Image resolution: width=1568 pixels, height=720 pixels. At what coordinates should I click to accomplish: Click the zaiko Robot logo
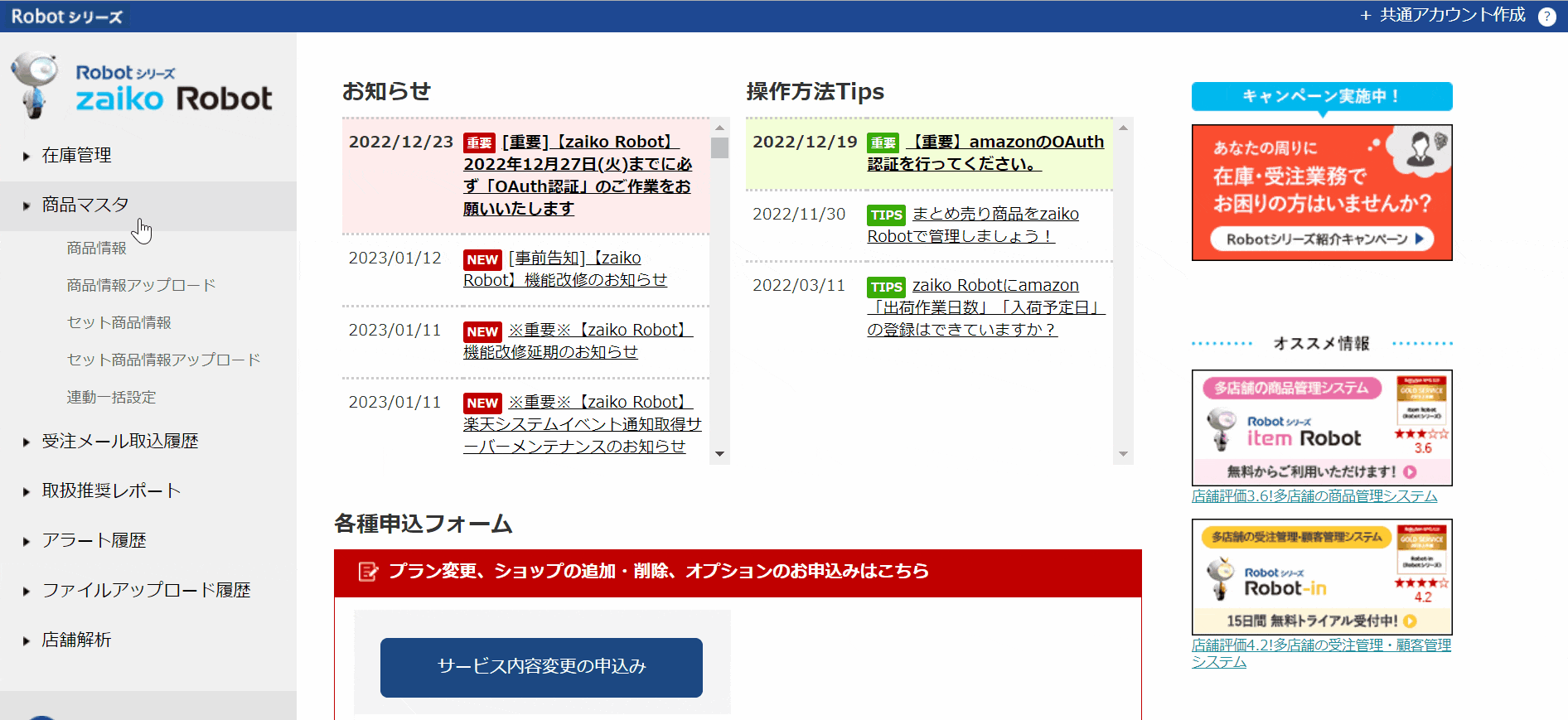(142, 86)
